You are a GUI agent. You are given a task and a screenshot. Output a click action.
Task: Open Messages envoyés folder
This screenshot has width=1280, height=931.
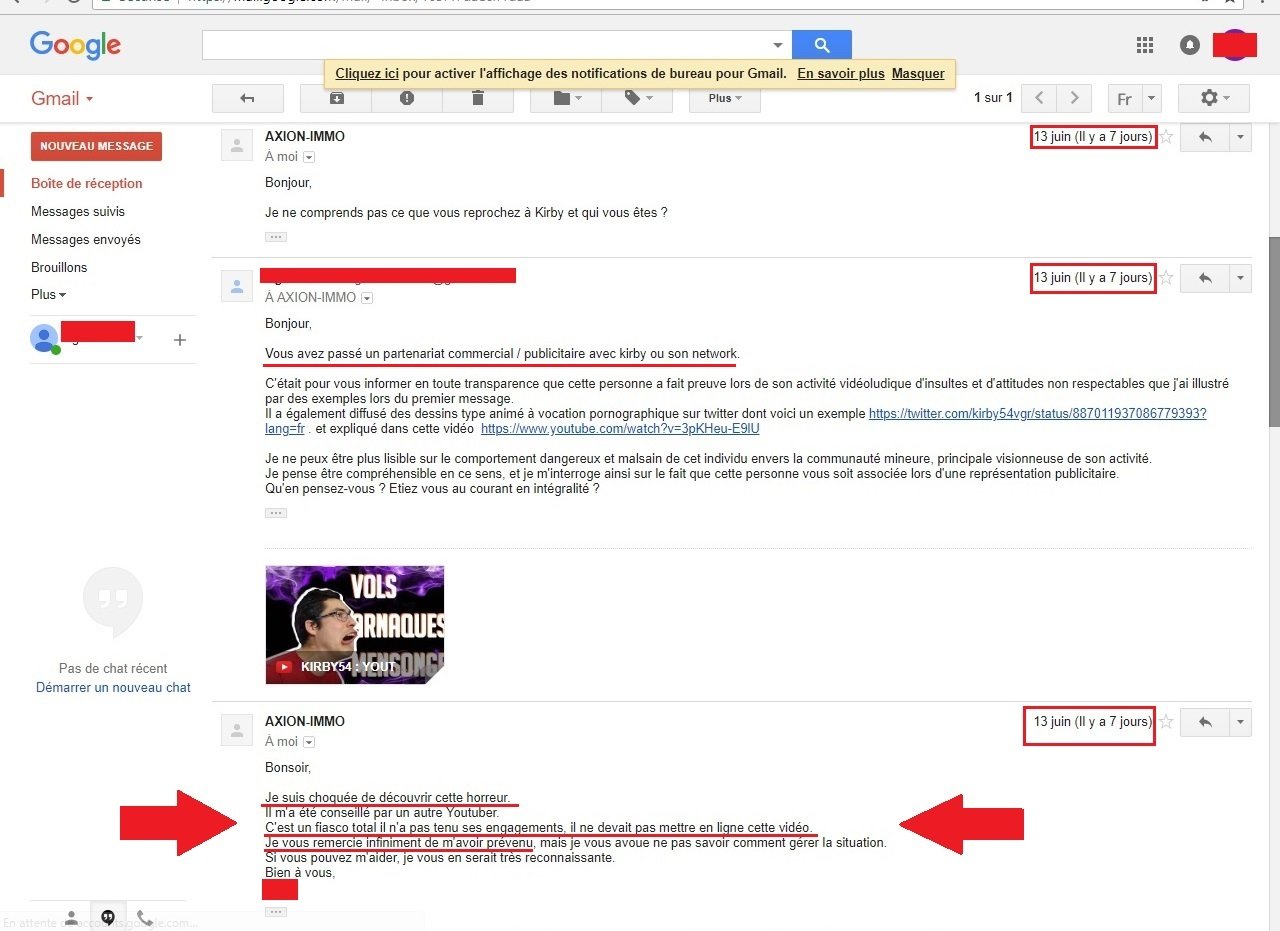click(86, 239)
